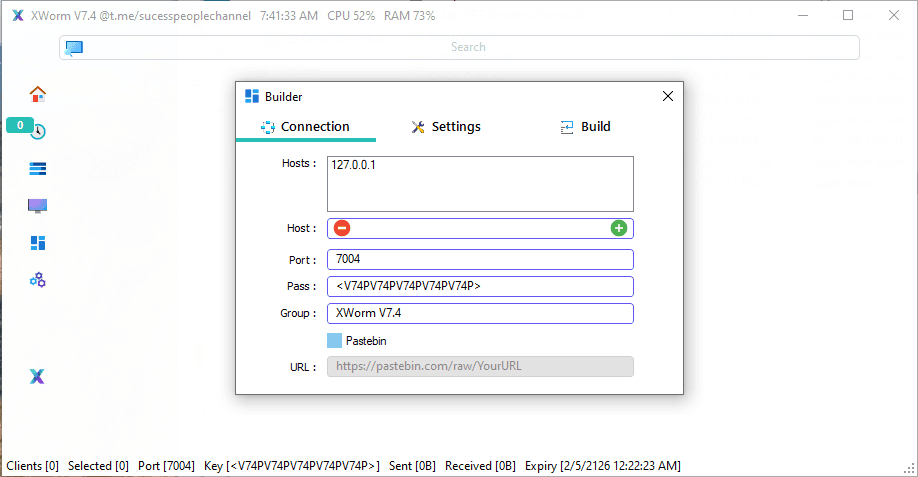The height and width of the screenshot is (477, 918).
Task: Click the Builder dialog title icon
Action: coord(252,97)
